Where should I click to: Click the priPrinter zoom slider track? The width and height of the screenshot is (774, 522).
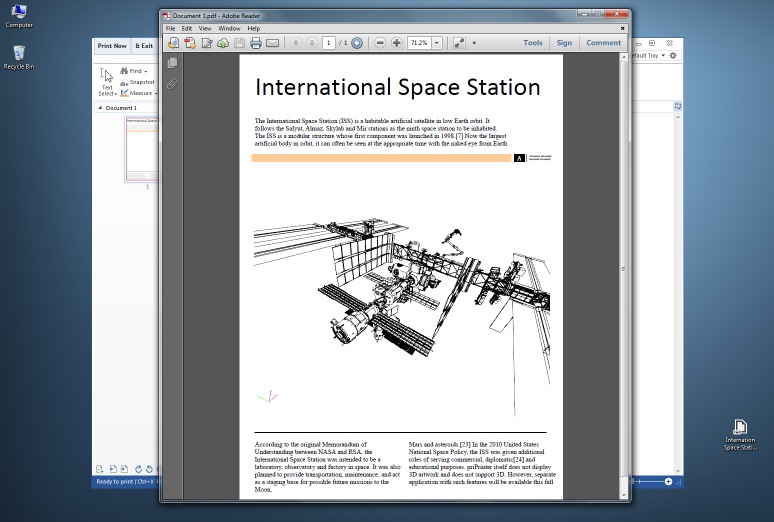pos(649,482)
